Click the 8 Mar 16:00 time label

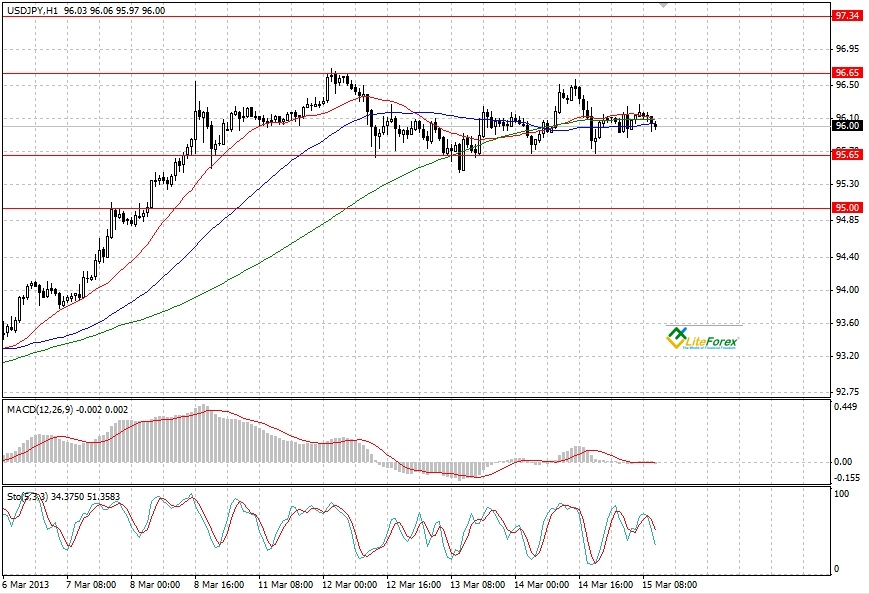[x=219, y=585]
